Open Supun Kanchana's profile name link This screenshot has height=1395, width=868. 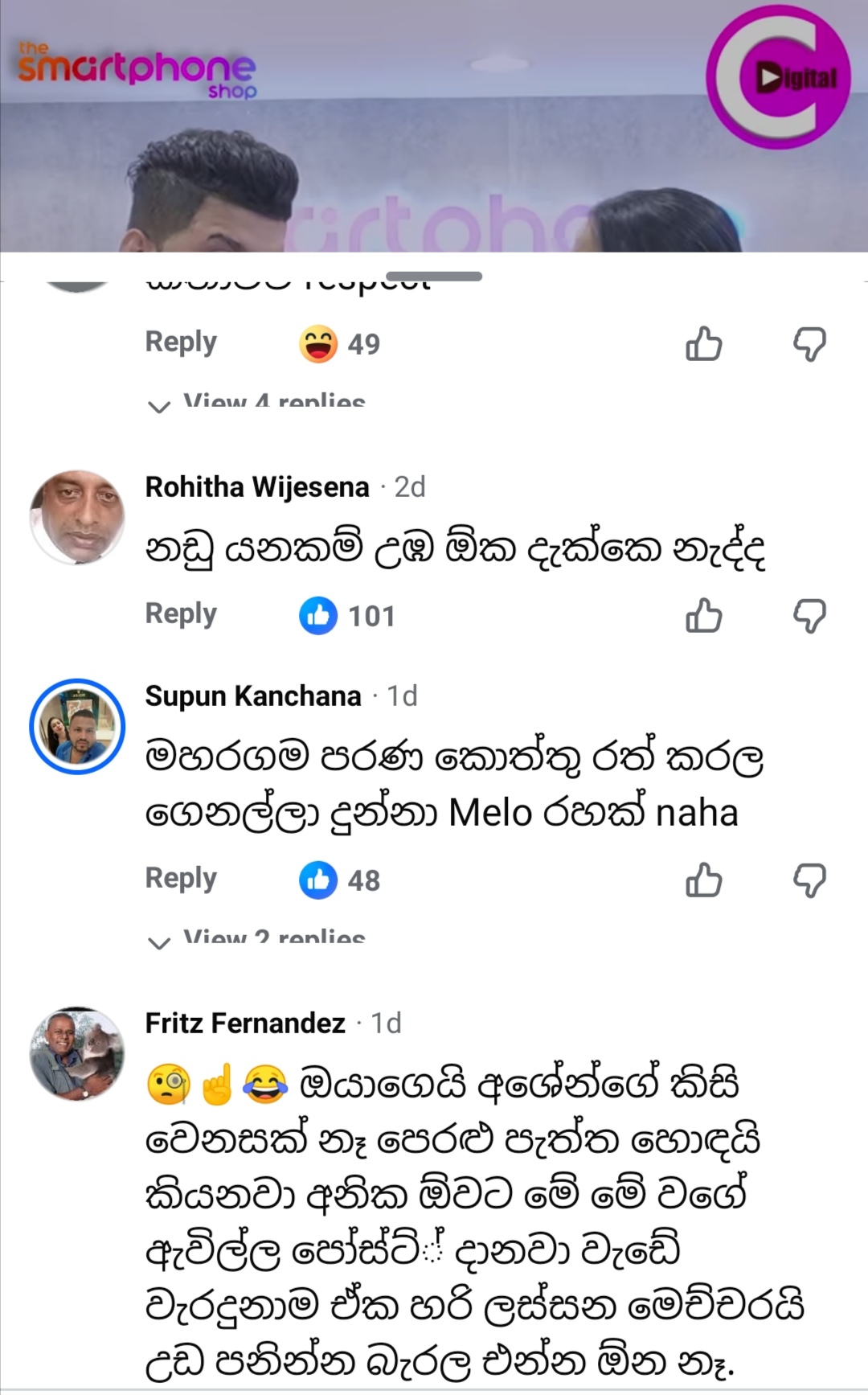click(x=253, y=696)
